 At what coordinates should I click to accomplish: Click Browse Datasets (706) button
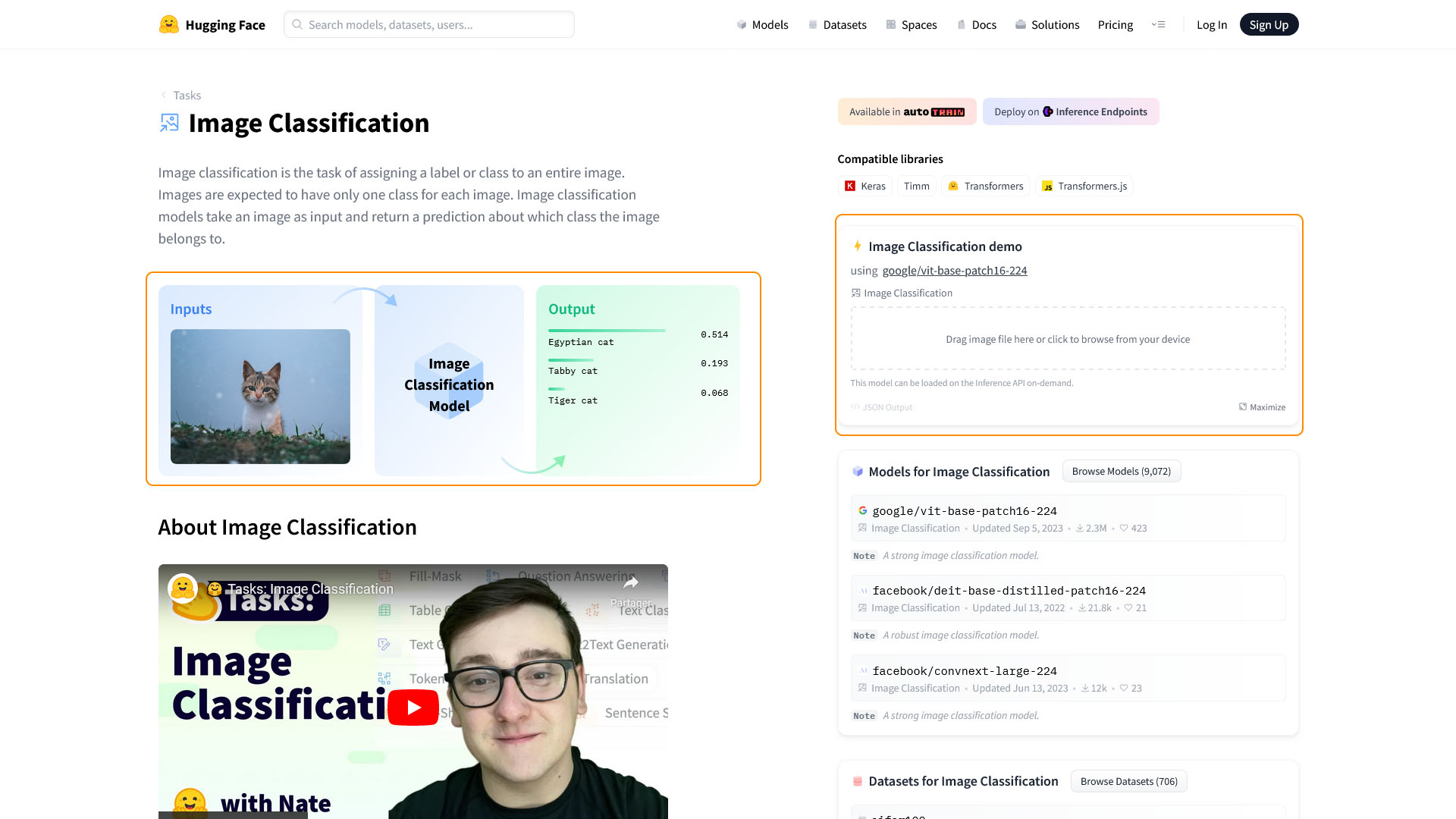(1128, 781)
